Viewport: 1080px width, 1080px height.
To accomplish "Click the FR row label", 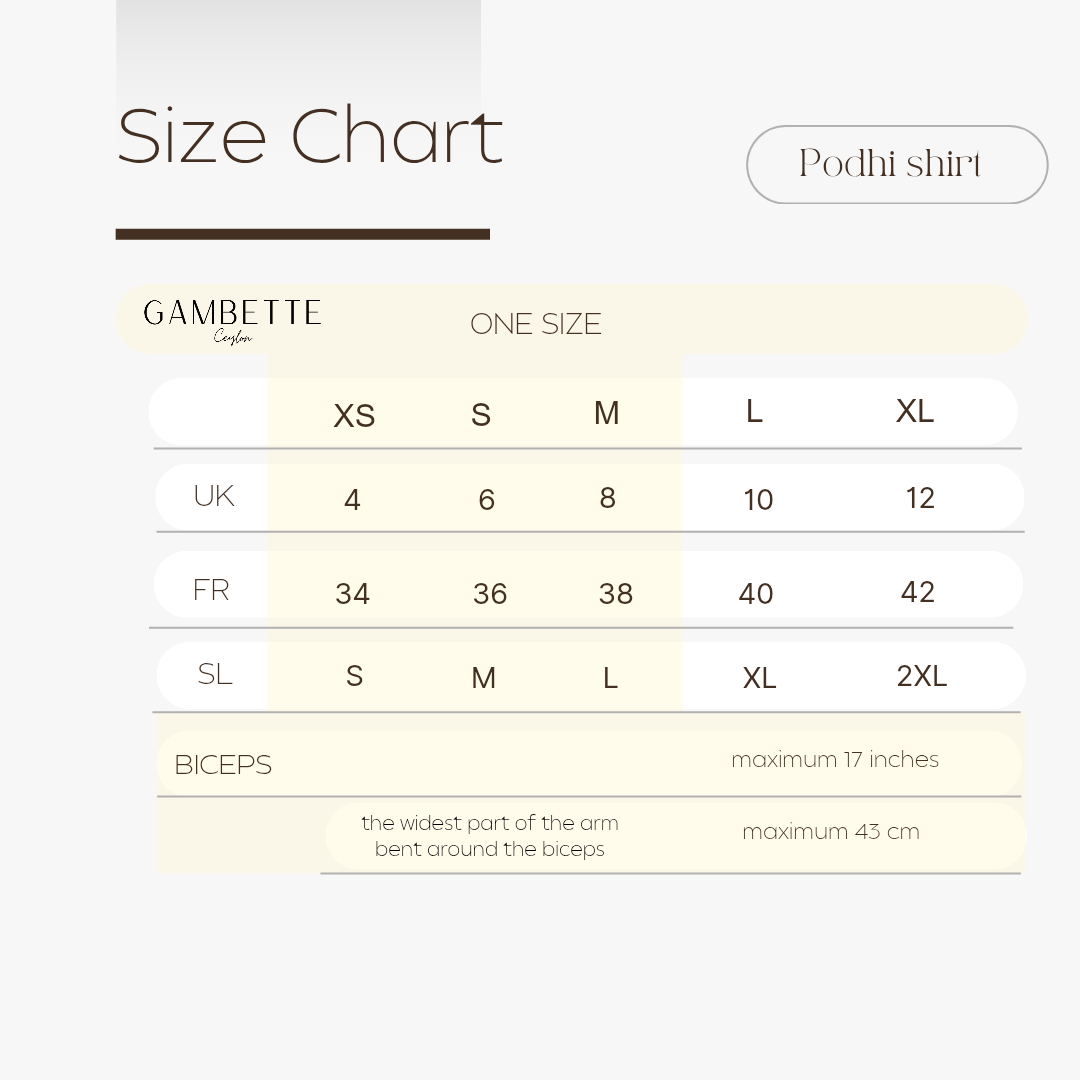I will 212,590.
